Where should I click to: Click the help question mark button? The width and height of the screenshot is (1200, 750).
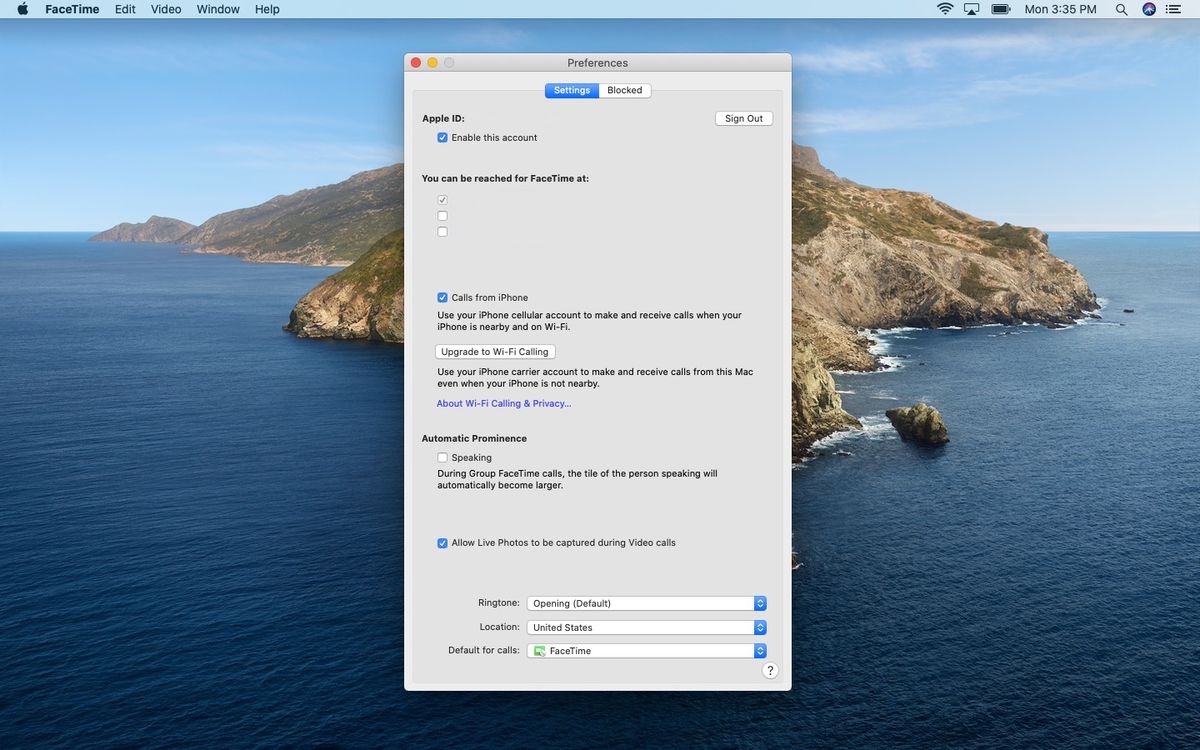pyautogui.click(x=770, y=671)
